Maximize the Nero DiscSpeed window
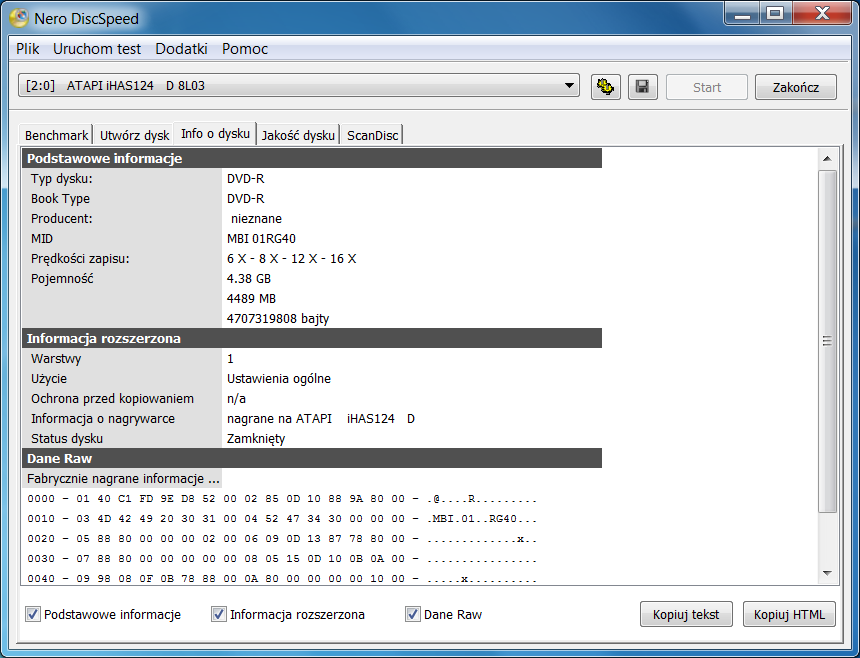The image size is (860, 658). [x=774, y=13]
